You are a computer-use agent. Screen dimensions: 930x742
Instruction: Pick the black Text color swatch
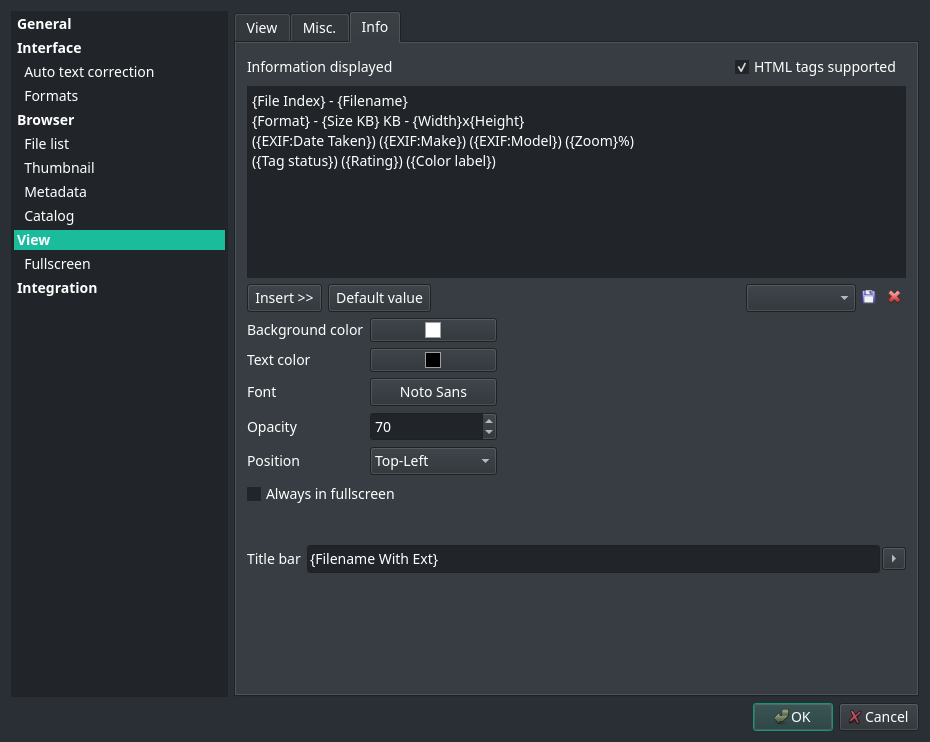coord(433,360)
